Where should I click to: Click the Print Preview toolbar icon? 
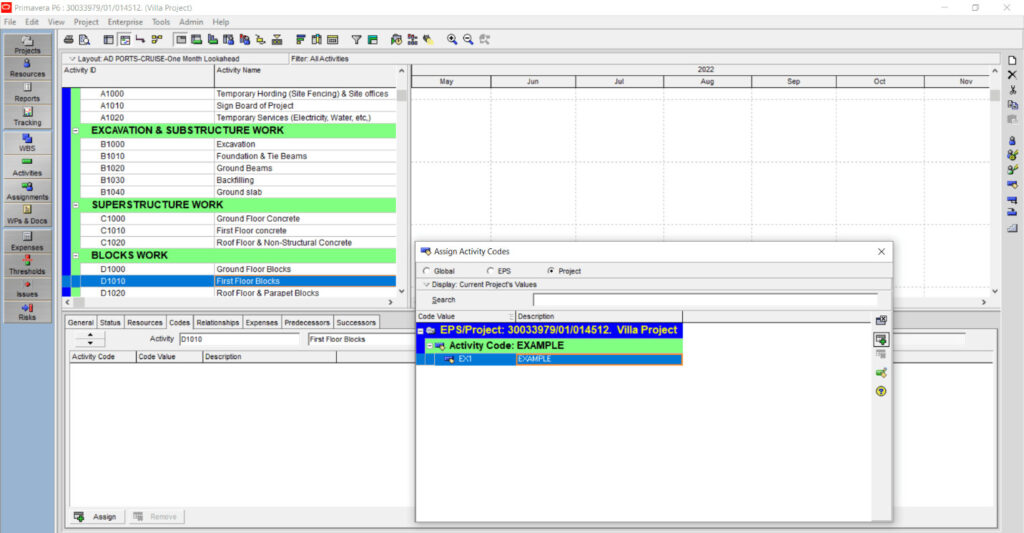(x=84, y=40)
